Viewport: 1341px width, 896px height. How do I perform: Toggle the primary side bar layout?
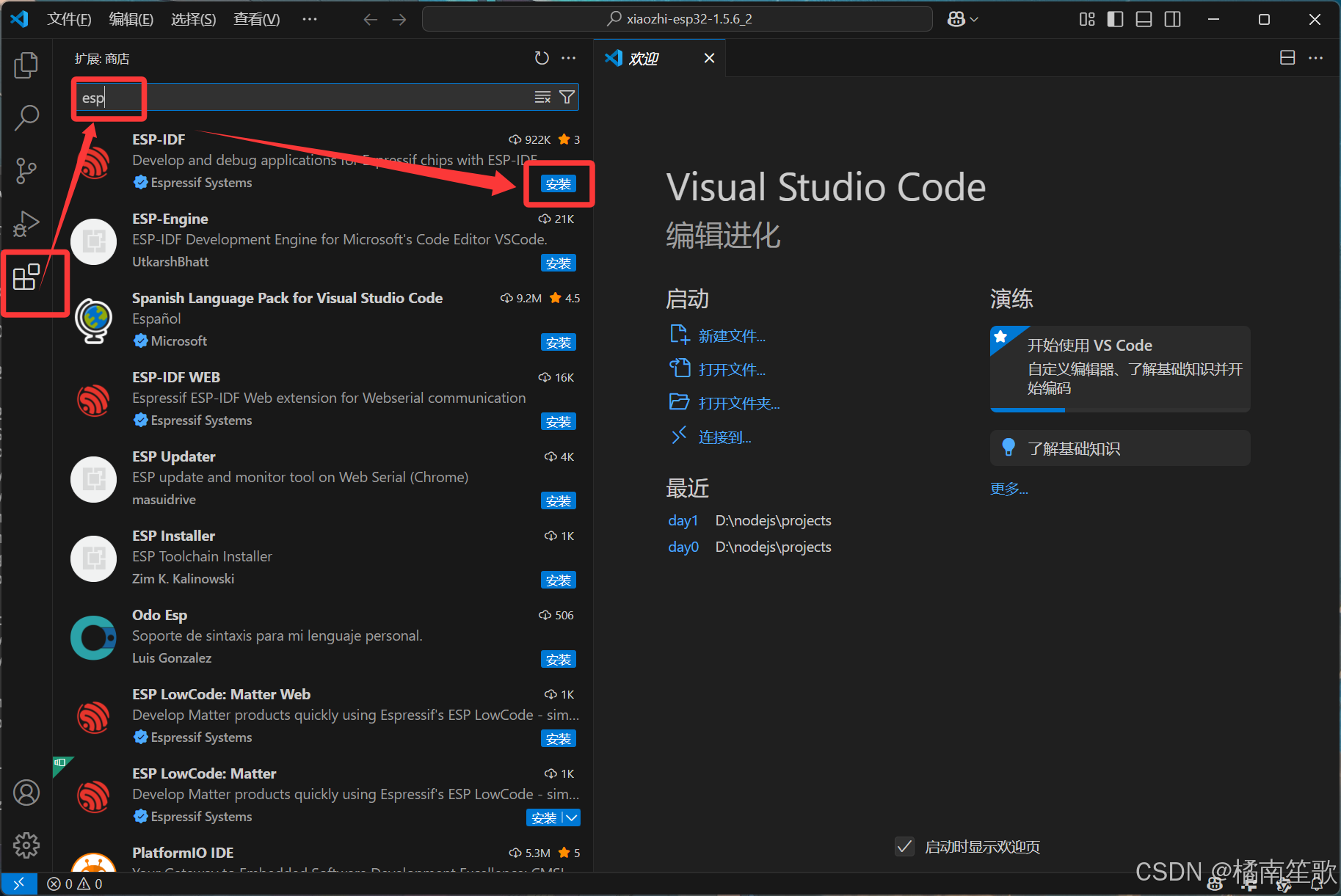(x=1115, y=19)
